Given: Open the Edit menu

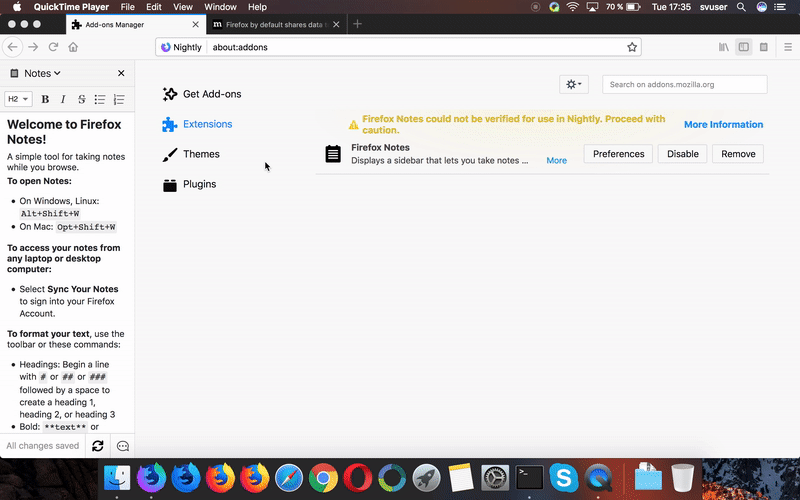Looking at the screenshot, I should pyautogui.click(x=154, y=7).
